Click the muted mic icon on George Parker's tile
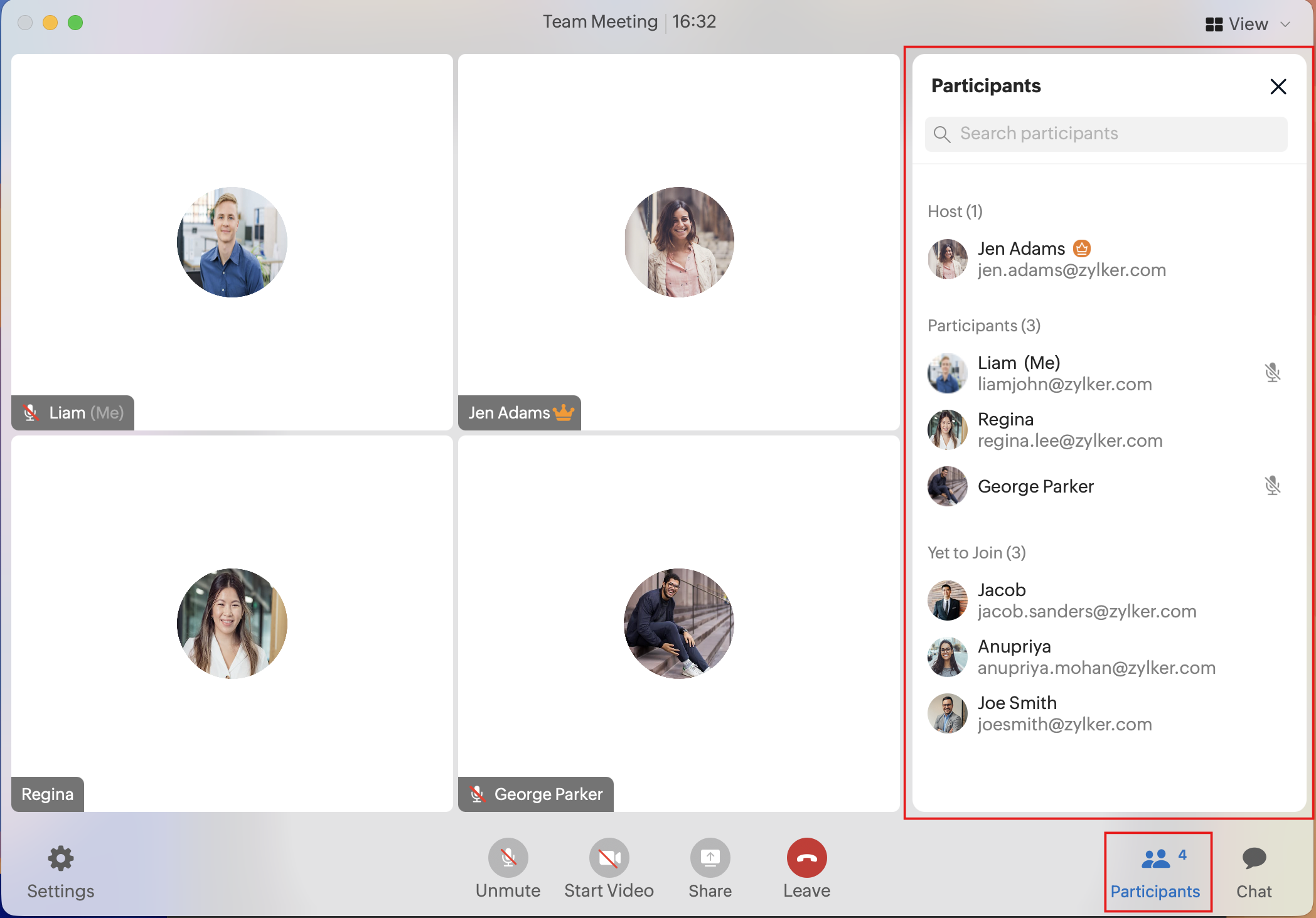This screenshot has height=918, width=1316. [x=477, y=794]
